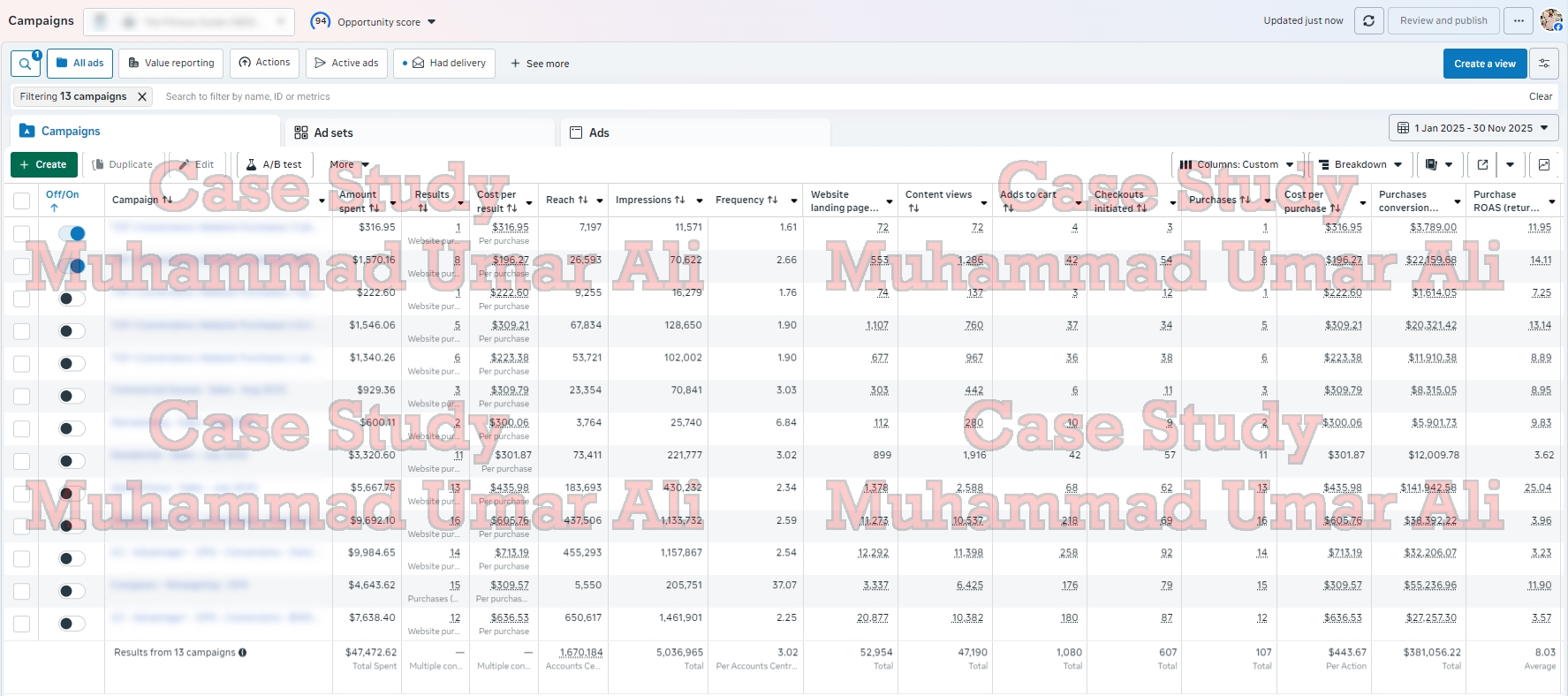
Task: Click the export table data icon
Action: [x=1483, y=164]
